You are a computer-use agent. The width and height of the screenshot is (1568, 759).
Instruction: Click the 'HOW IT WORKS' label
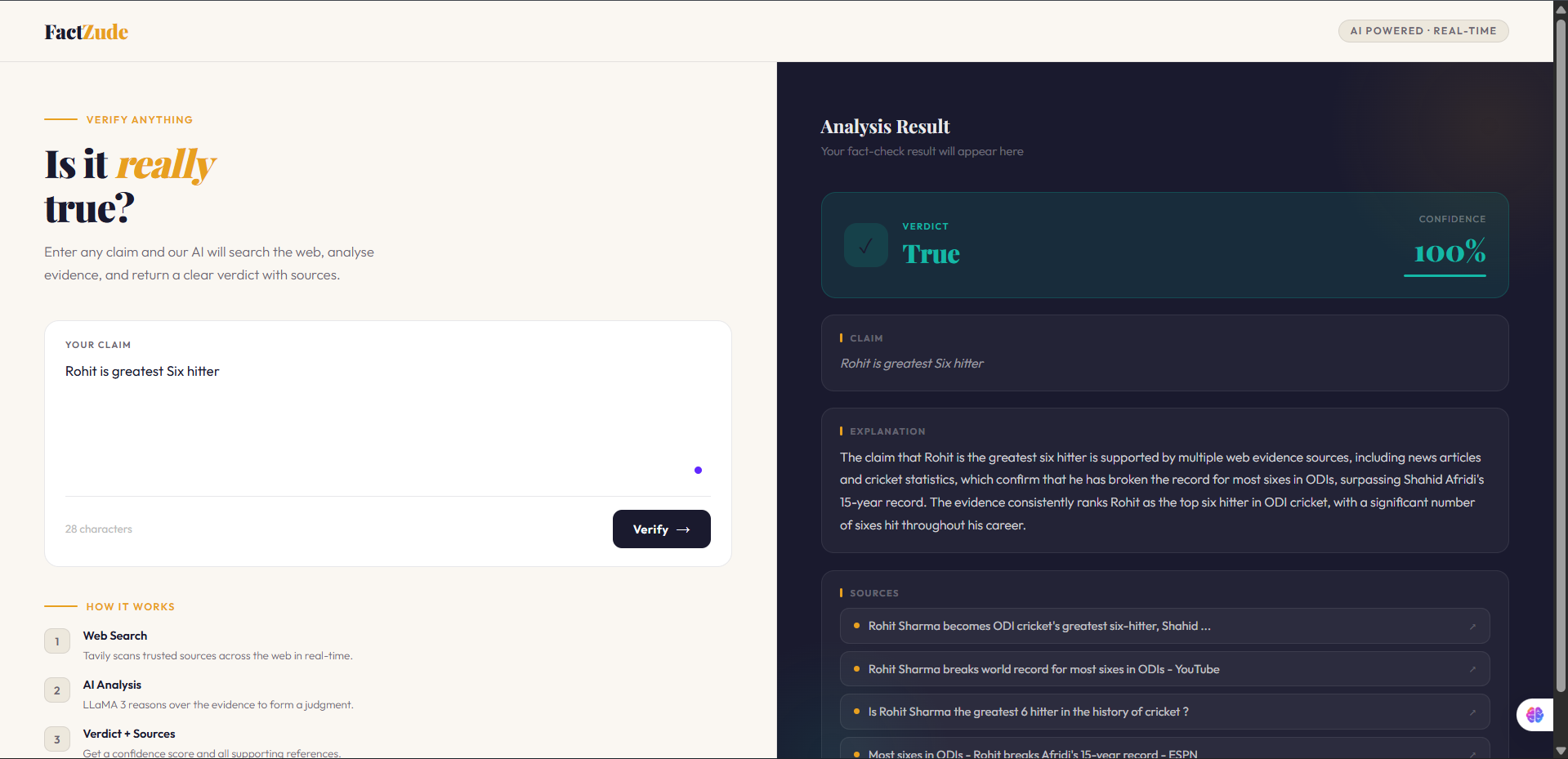point(131,607)
